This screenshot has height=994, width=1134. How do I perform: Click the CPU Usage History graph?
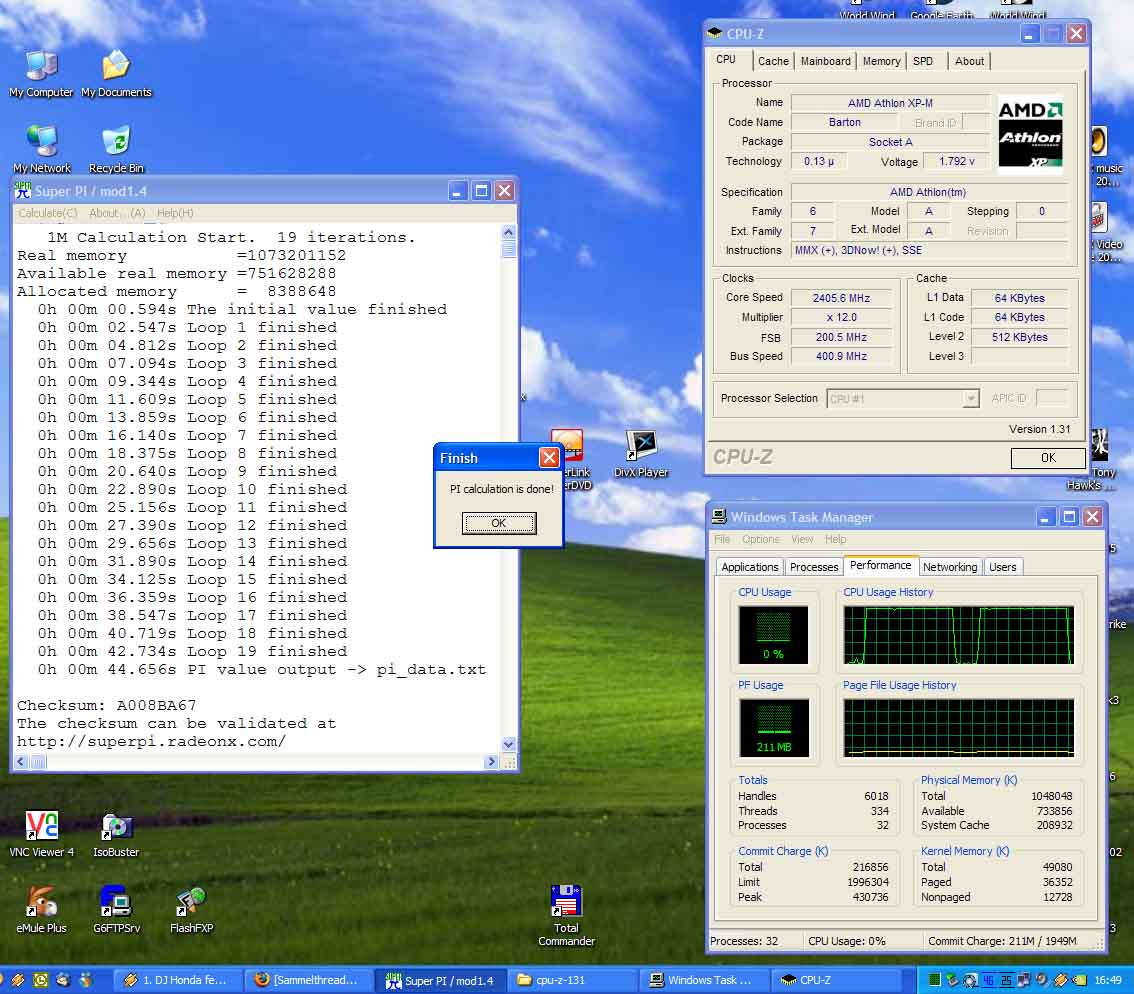tap(958, 635)
